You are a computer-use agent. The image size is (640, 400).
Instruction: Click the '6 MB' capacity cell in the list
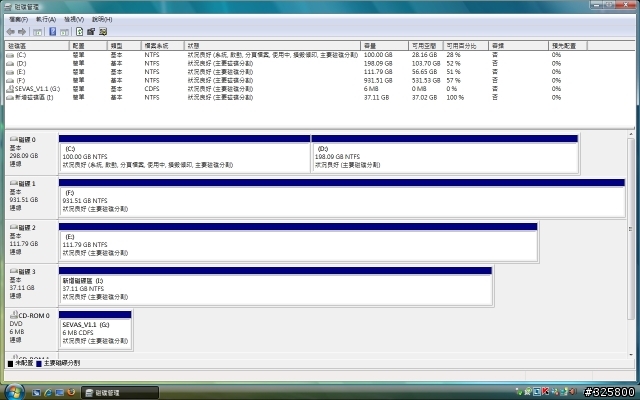pyautogui.click(x=371, y=89)
